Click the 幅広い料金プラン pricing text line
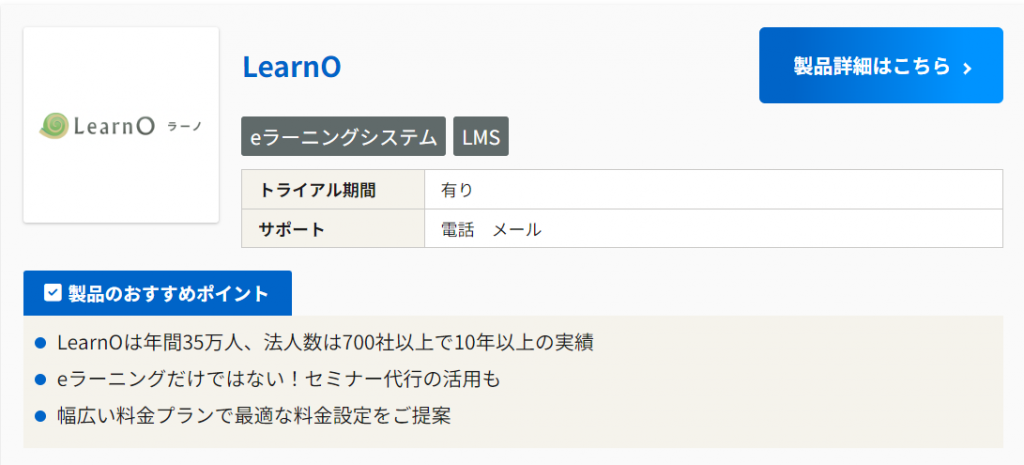1024x465 pixels. pos(255,415)
